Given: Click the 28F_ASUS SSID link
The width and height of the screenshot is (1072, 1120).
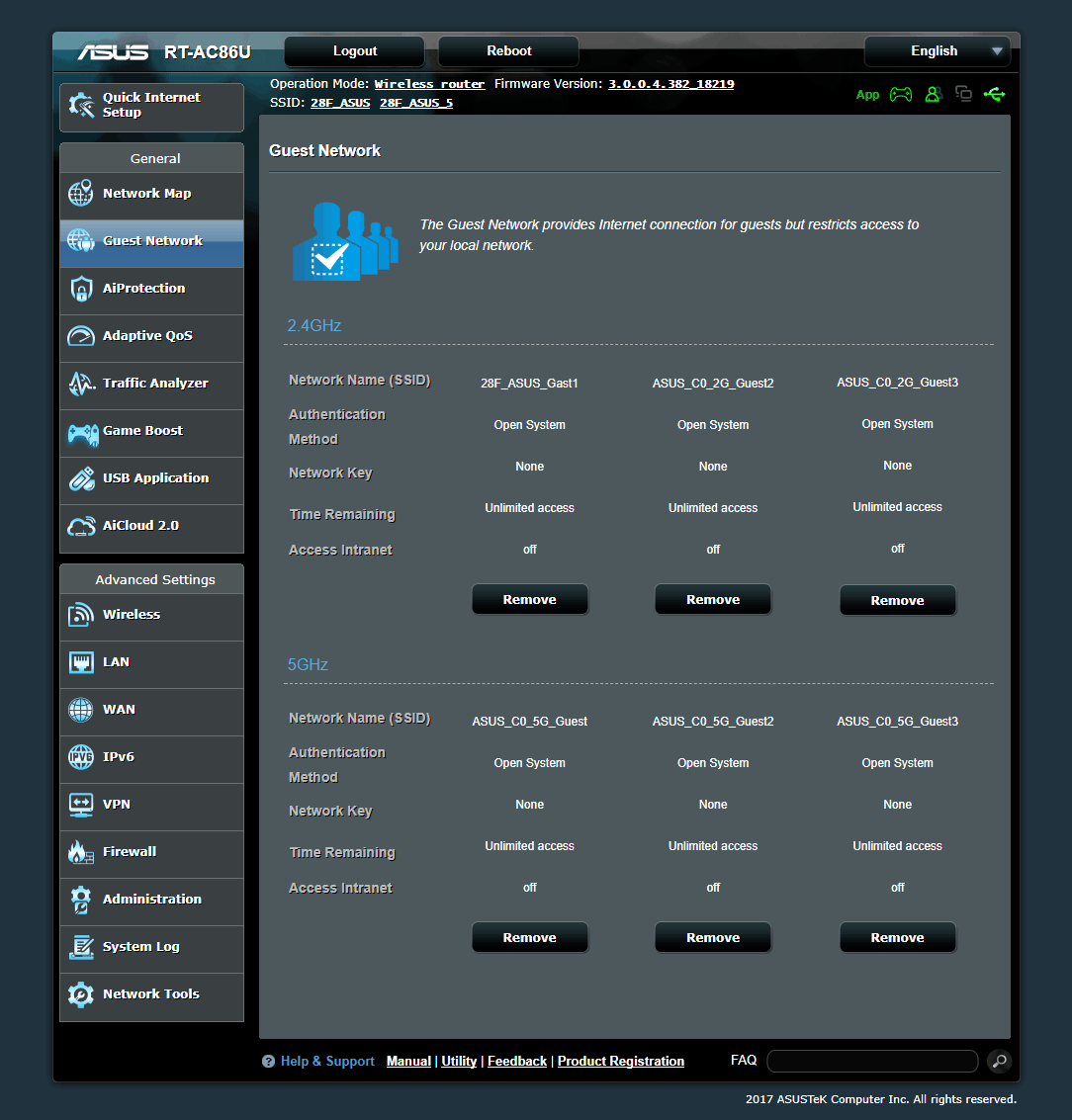Looking at the screenshot, I should tap(340, 103).
